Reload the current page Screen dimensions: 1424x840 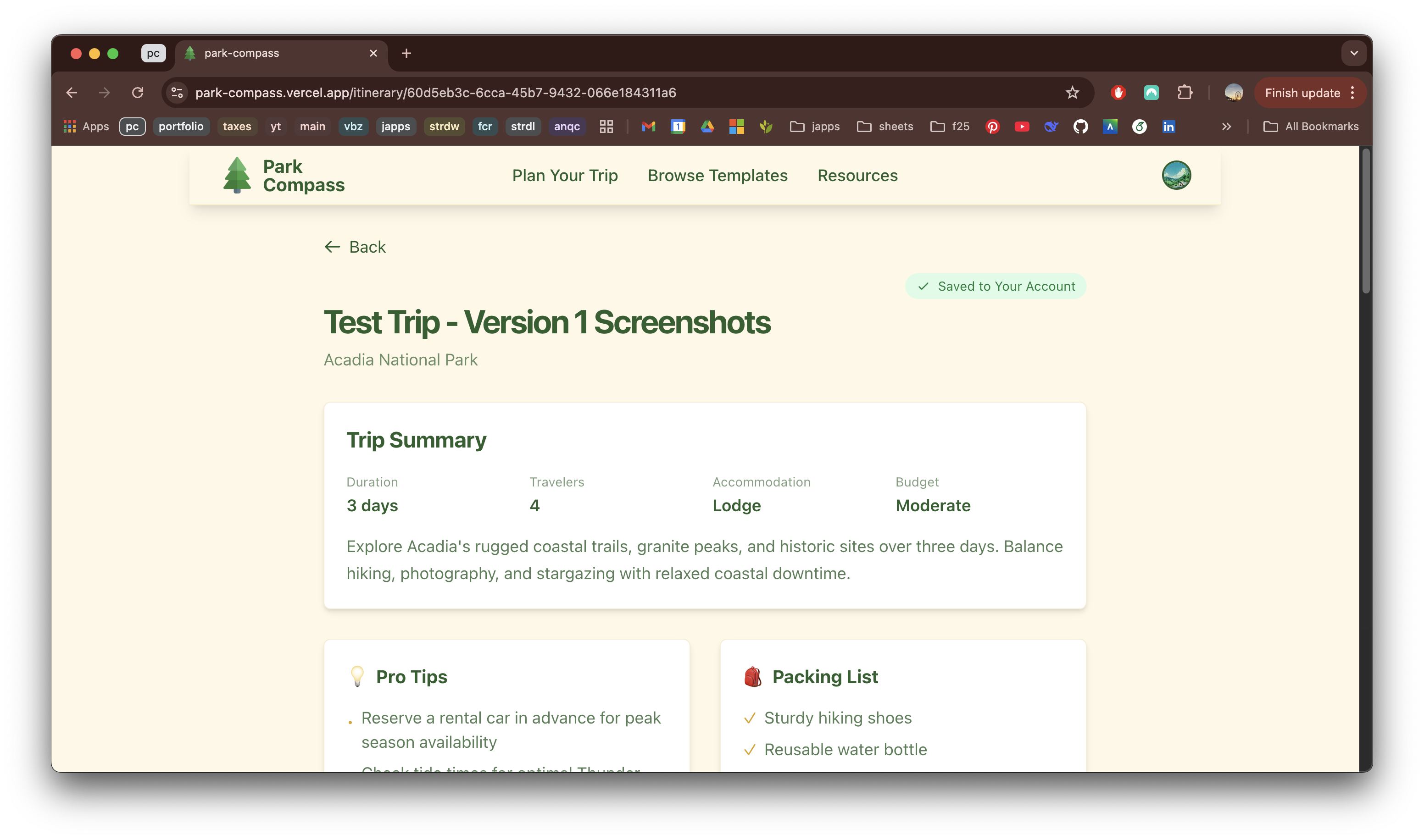click(138, 93)
